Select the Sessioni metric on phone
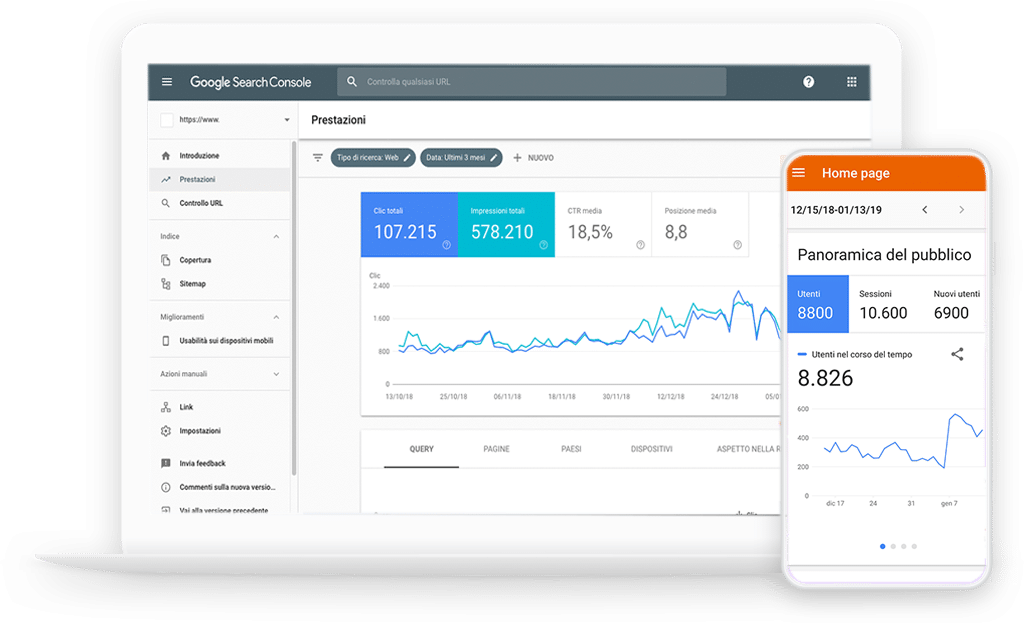 coord(883,304)
